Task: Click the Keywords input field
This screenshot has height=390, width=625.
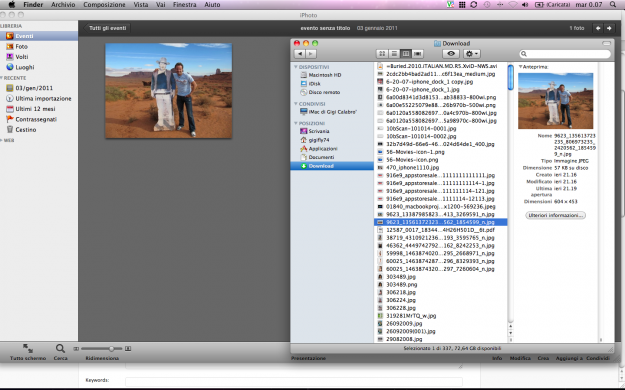Action: point(294,381)
